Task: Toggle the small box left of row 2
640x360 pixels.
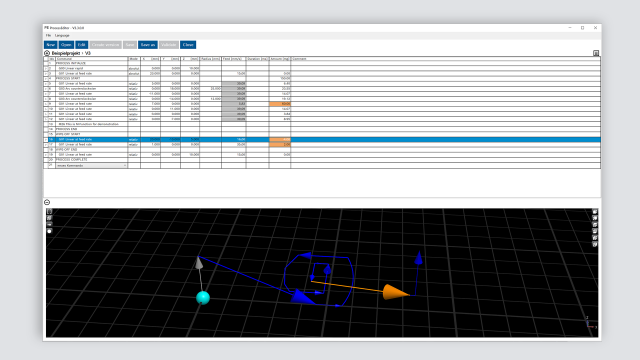Action: coord(46,69)
